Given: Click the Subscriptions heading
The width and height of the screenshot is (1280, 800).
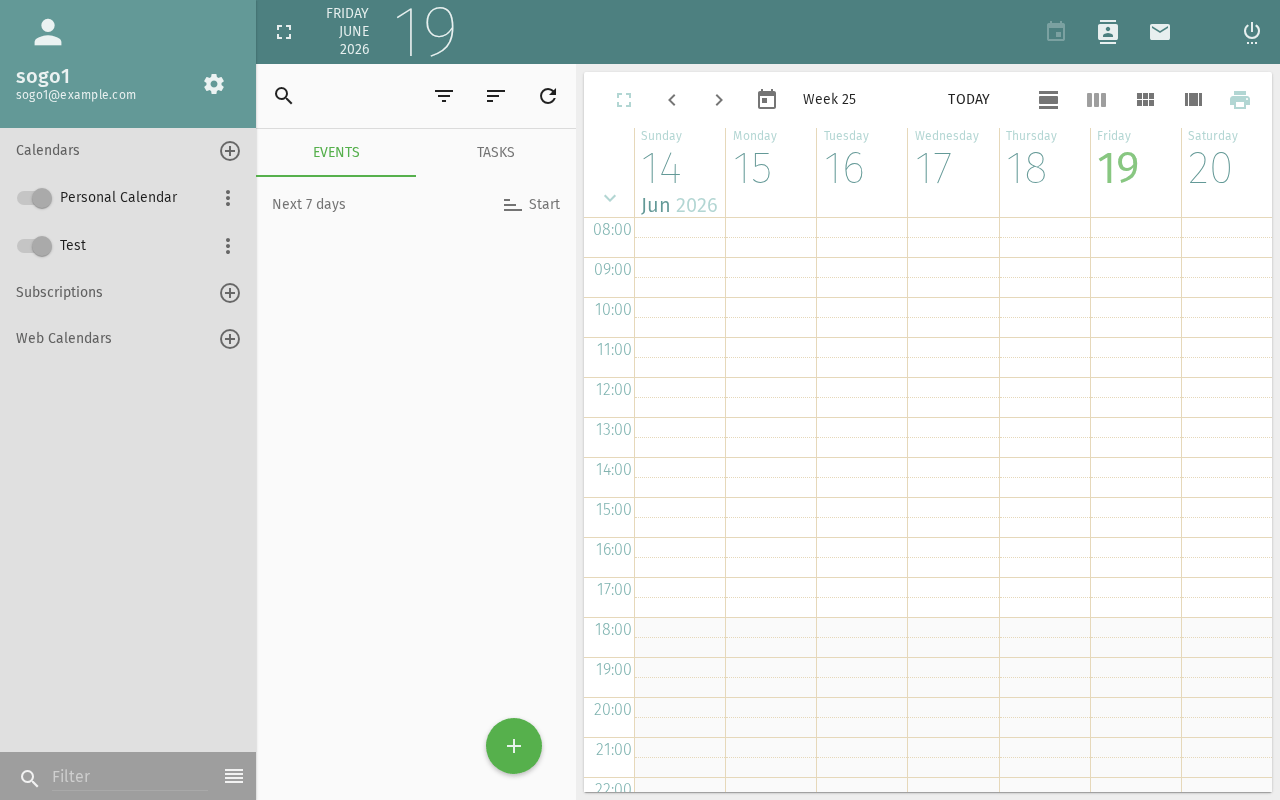Looking at the screenshot, I should point(59,293).
